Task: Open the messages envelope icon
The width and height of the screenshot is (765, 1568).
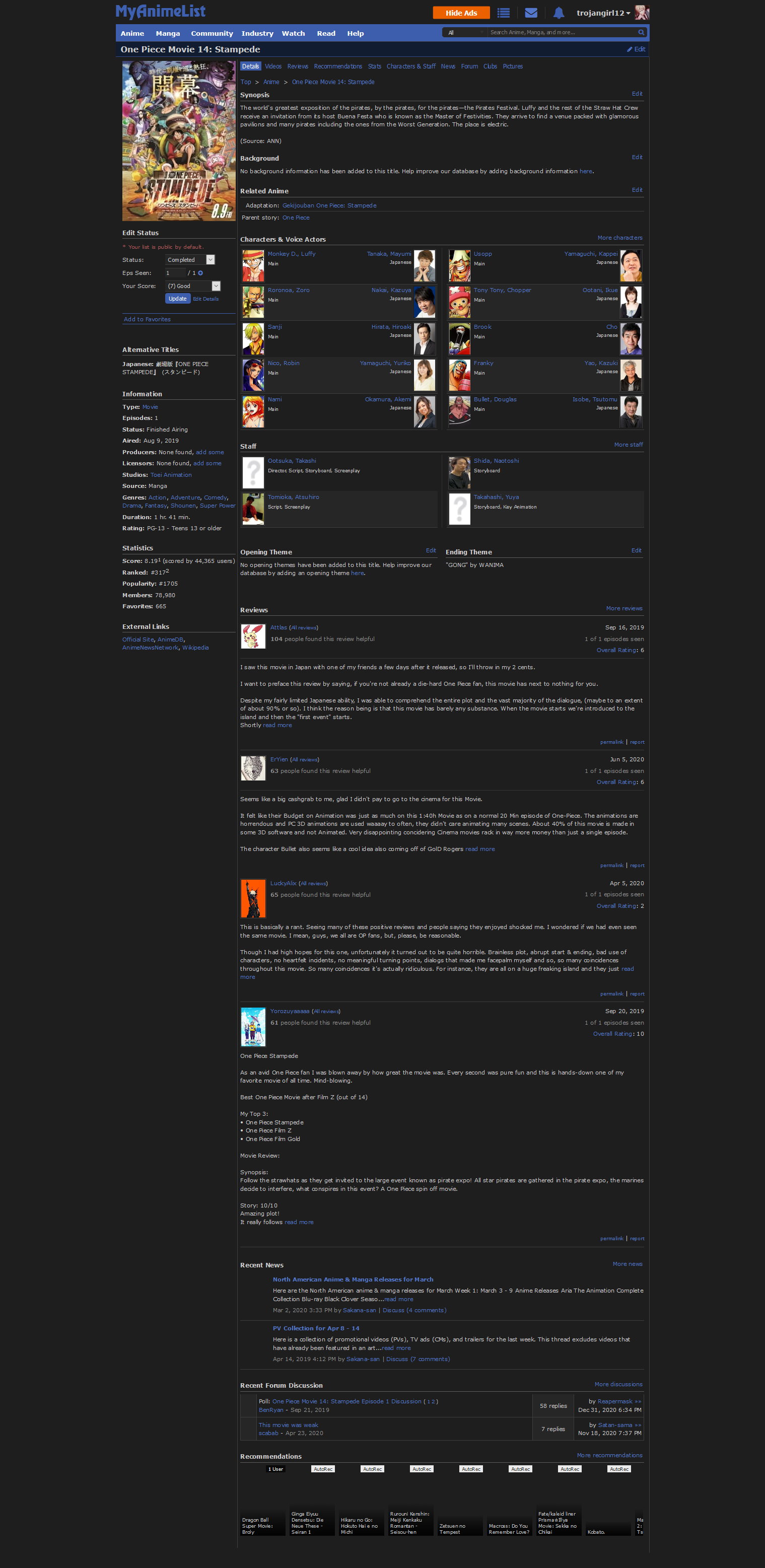Action: 531,13
